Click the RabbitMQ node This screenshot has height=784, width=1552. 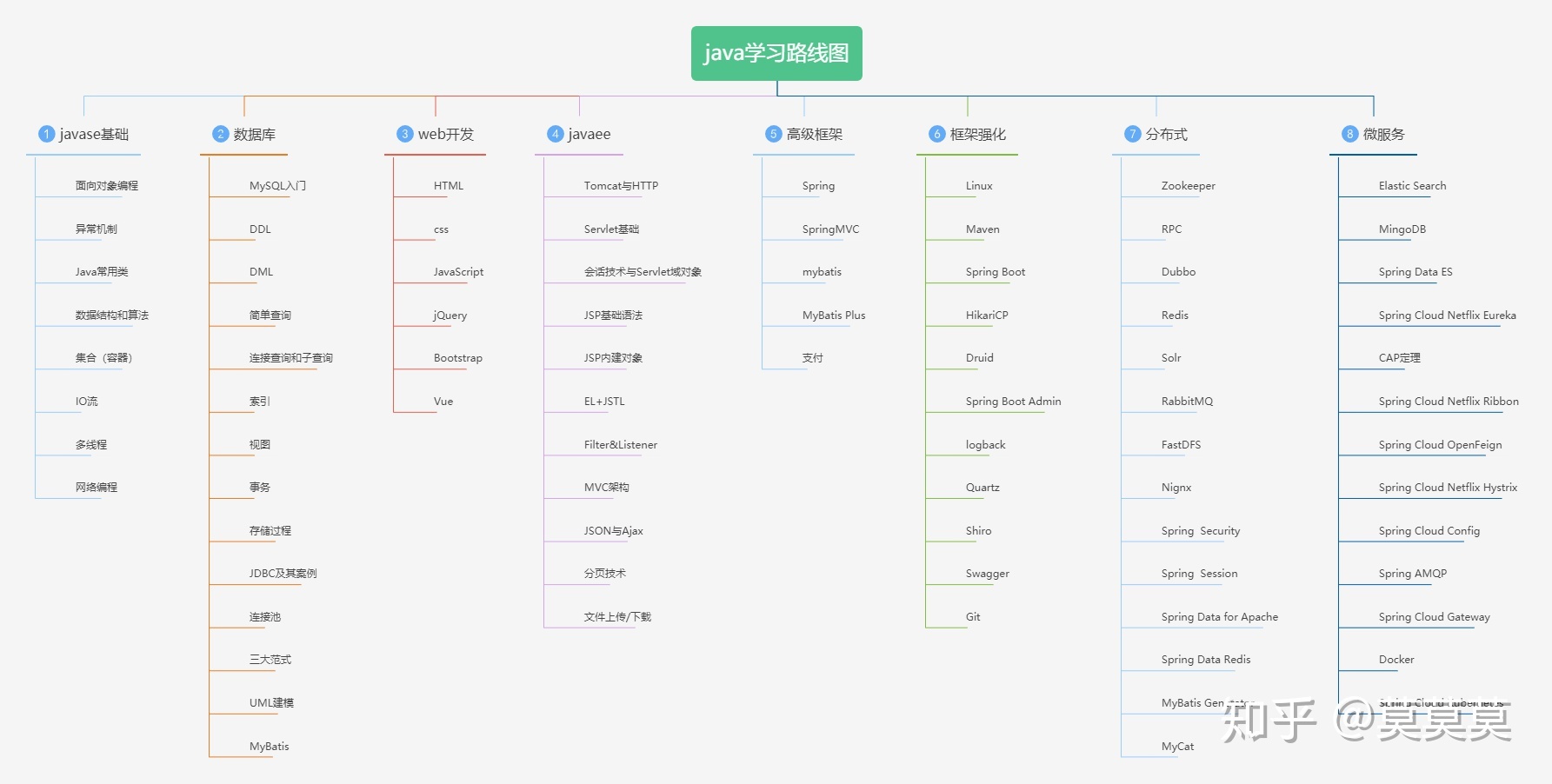tap(1187, 402)
